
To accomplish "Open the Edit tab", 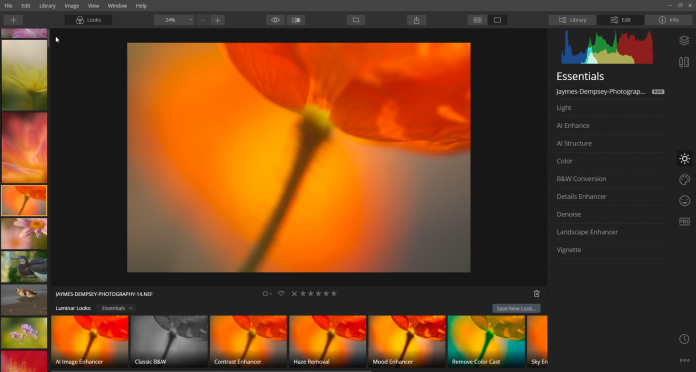I will [621, 20].
